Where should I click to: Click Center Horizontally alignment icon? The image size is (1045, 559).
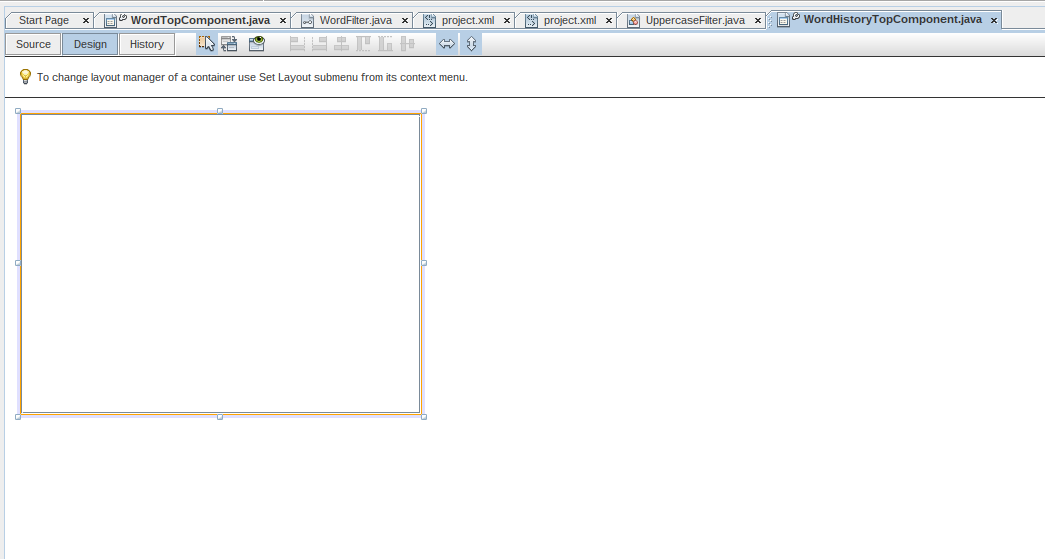341,44
